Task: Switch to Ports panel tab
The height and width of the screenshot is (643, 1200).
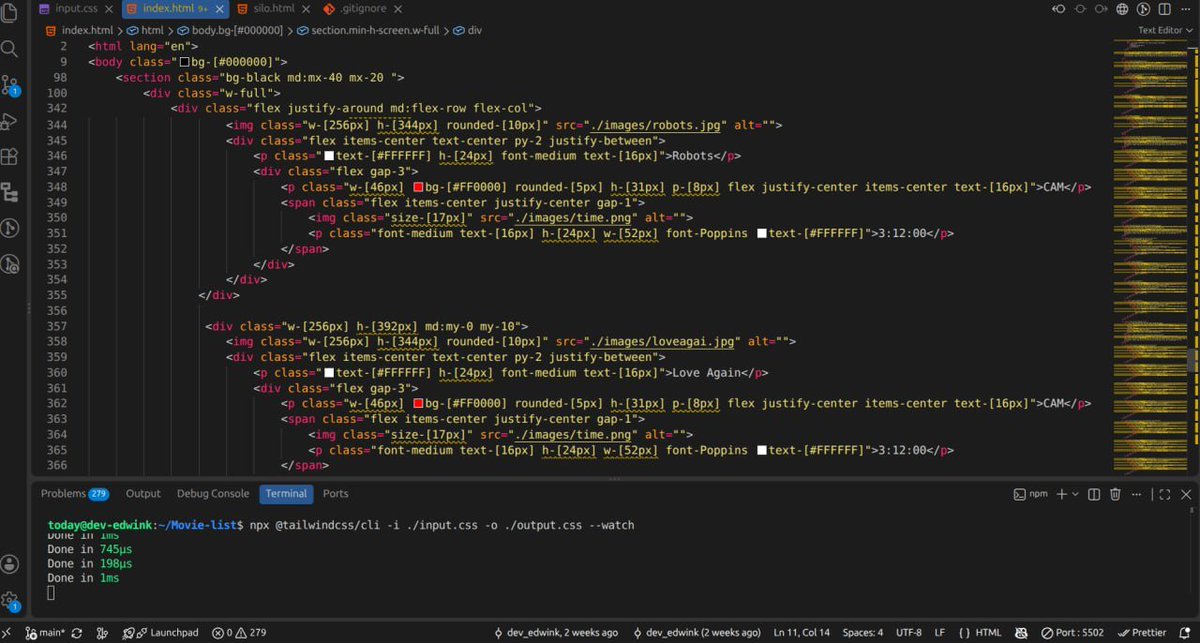Action: (x=336, y=494)
